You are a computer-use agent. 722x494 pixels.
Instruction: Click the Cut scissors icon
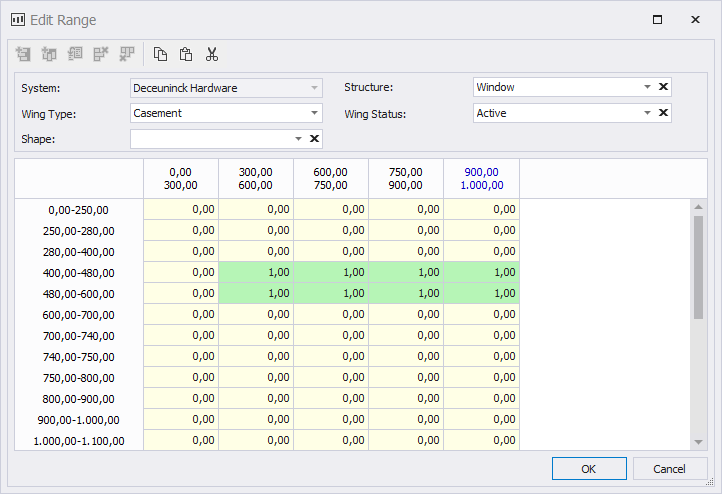point(212,55)
